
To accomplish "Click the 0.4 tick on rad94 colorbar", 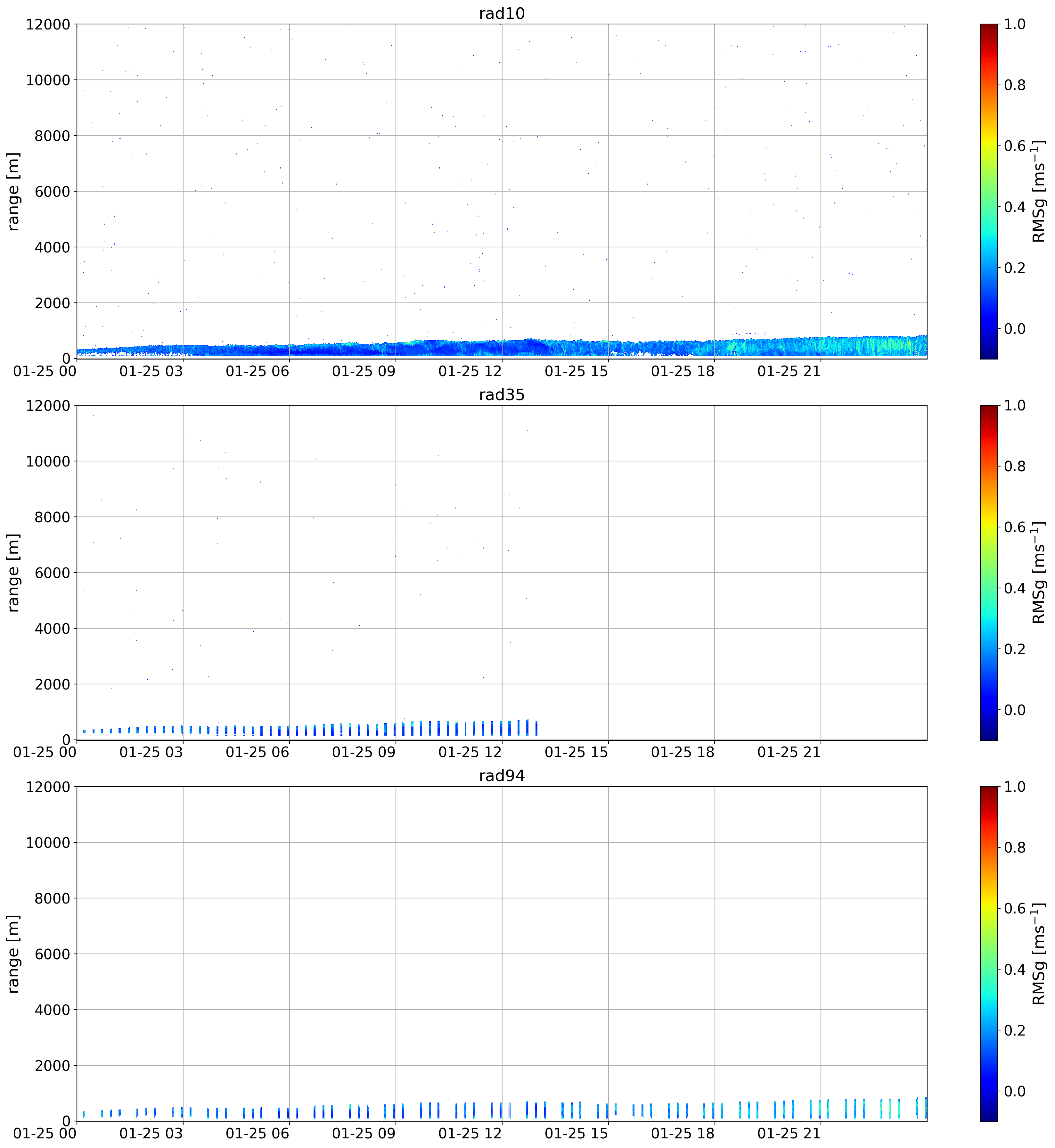I will 1014,969.
